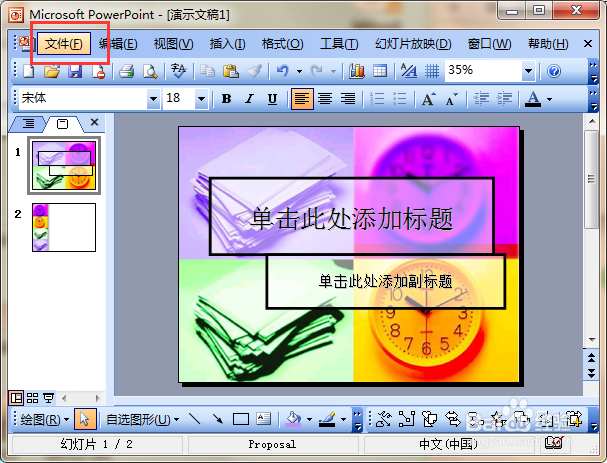Screen dimensions: 607x463
Task: Open the Undo history dropdown arrow
Action: tap(299, 72)
